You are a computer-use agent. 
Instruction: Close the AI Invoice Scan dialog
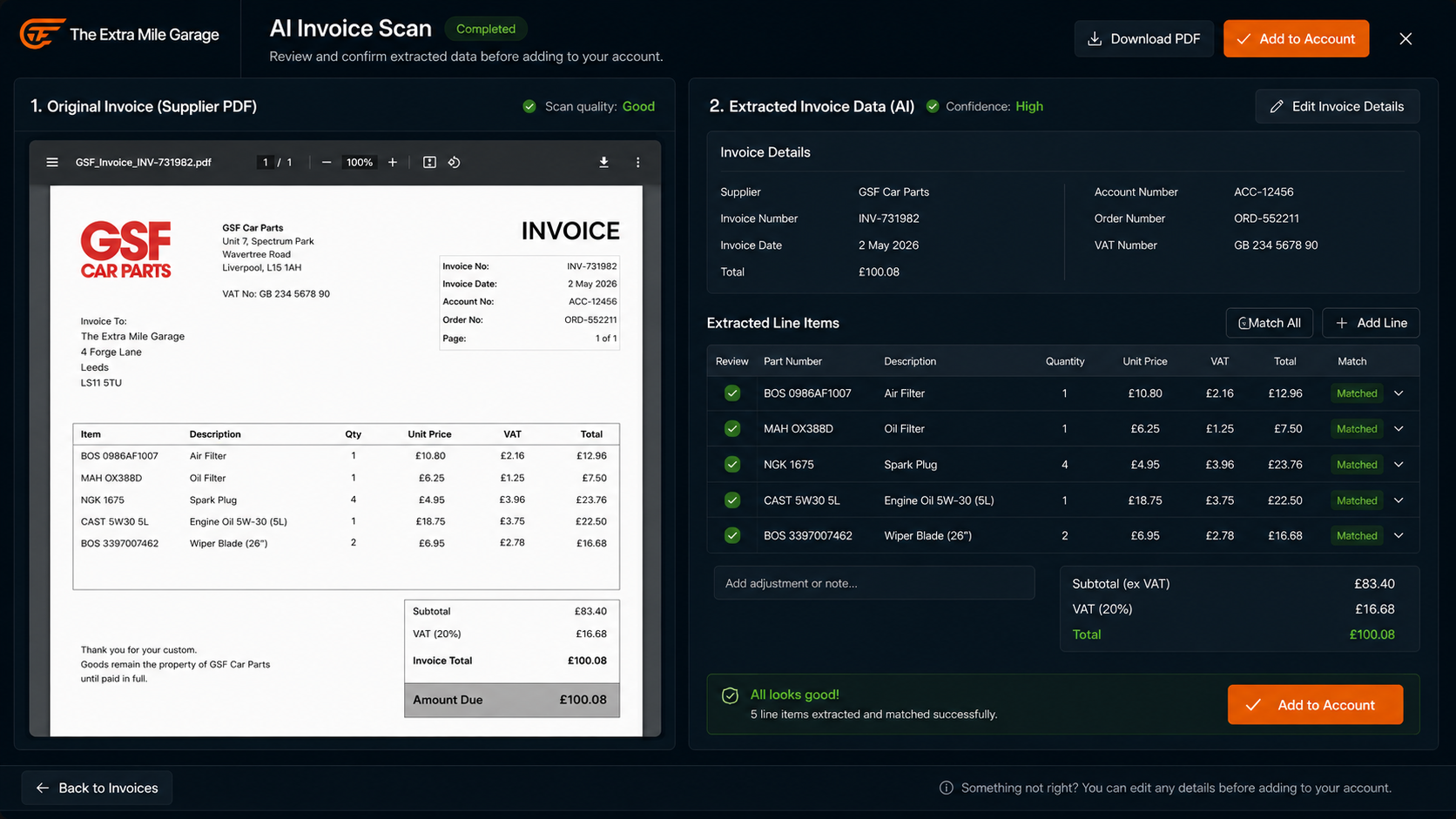(1405, 38)
